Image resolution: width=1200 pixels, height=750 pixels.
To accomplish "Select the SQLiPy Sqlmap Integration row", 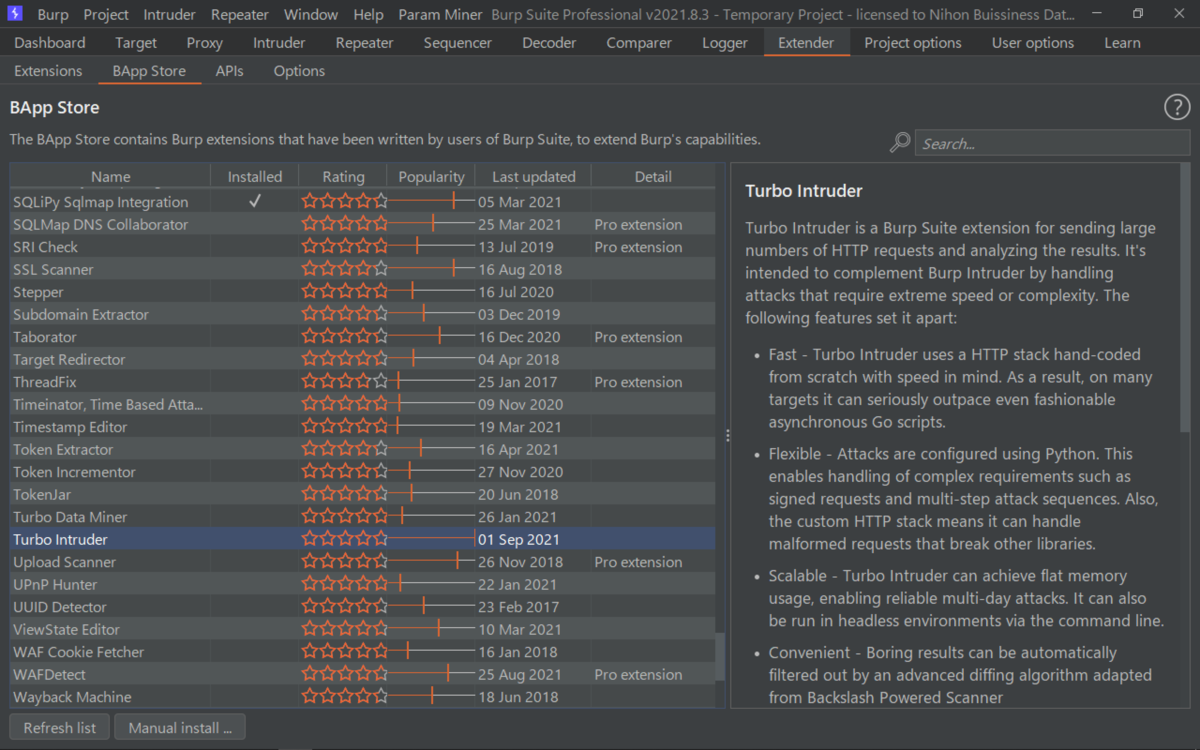I will coord(362,201).
